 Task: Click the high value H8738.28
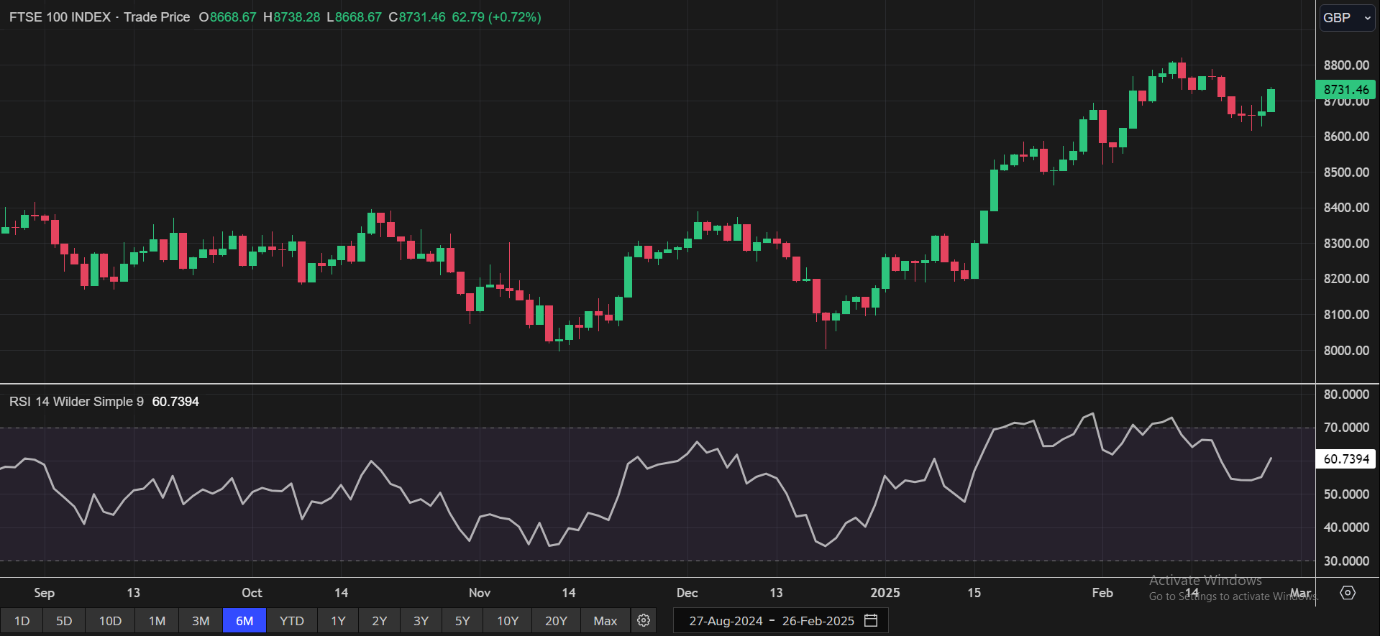pos(291,17)
